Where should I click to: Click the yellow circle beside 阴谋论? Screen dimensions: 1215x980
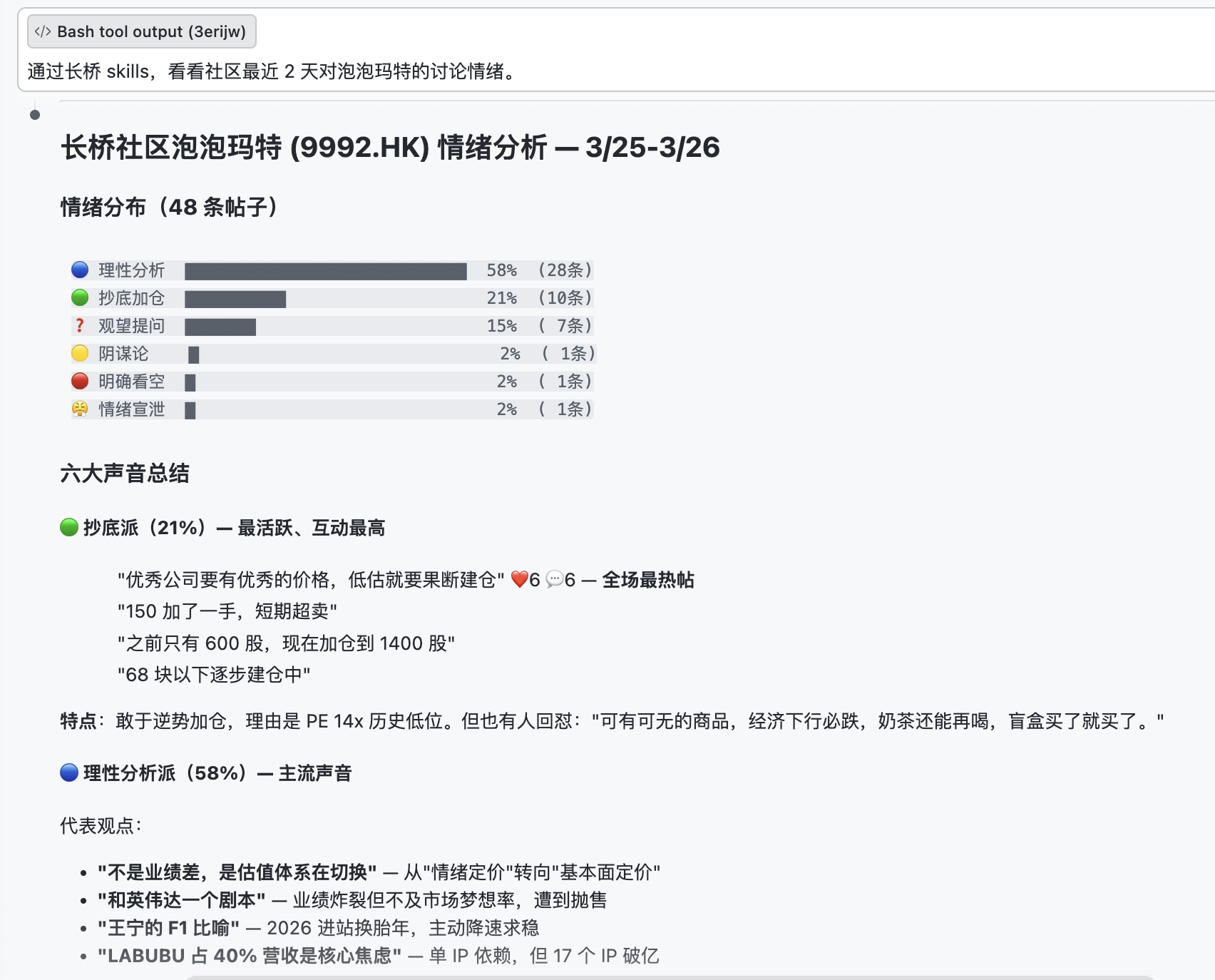(x=80, y=353)
